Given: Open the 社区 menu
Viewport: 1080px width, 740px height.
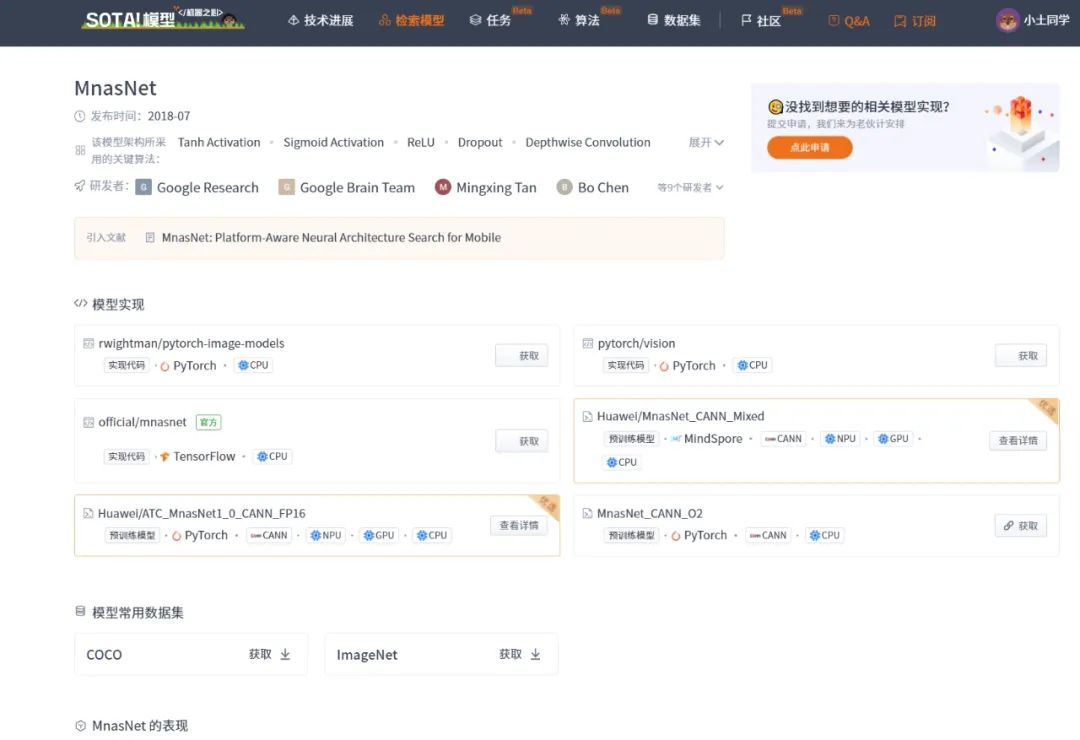Looking at the screenshot, I should (x=761, y=21).
